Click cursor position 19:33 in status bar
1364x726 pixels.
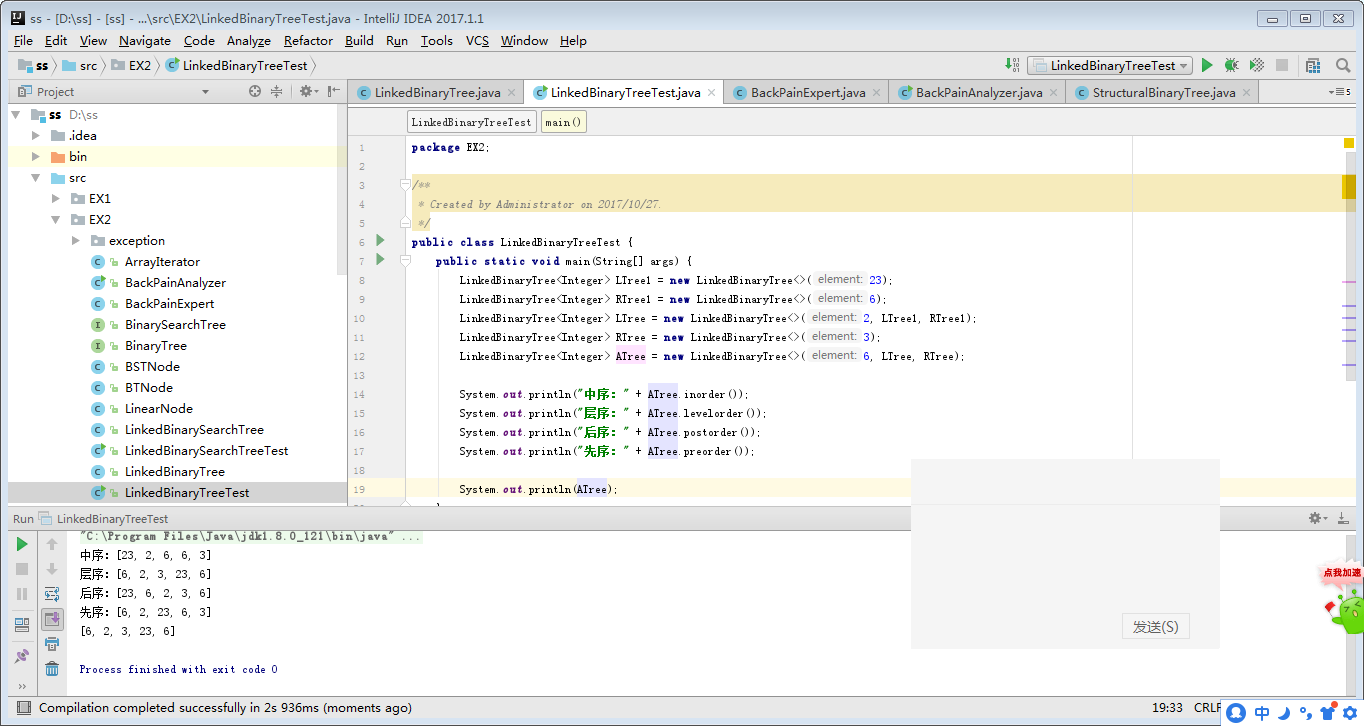pyautogui.click(x=1167, y=708)
